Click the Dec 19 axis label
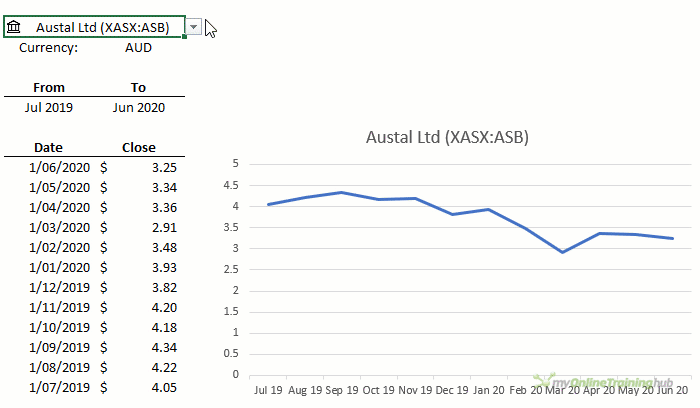Screen dimensions: 700x408 click(452, 390)
